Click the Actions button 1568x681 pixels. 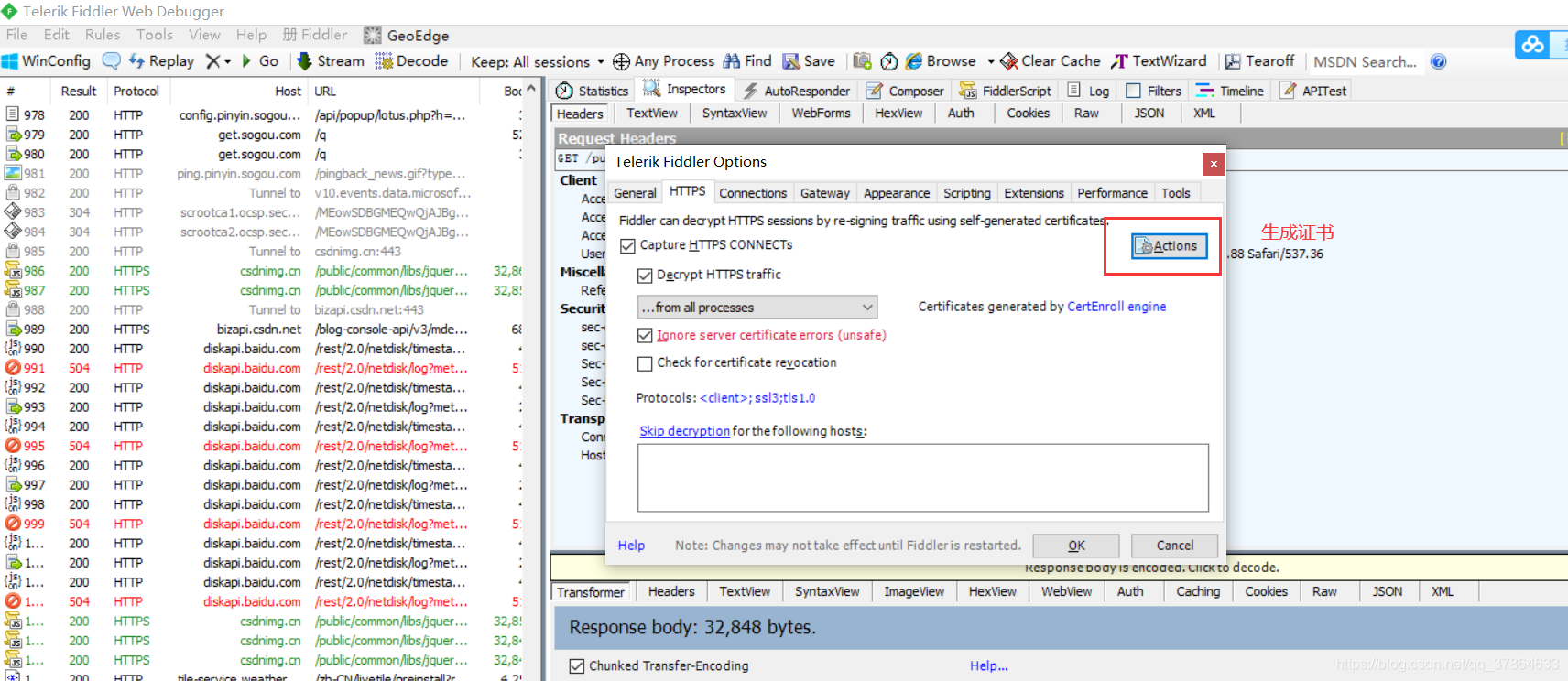(x=1170, y=245)
